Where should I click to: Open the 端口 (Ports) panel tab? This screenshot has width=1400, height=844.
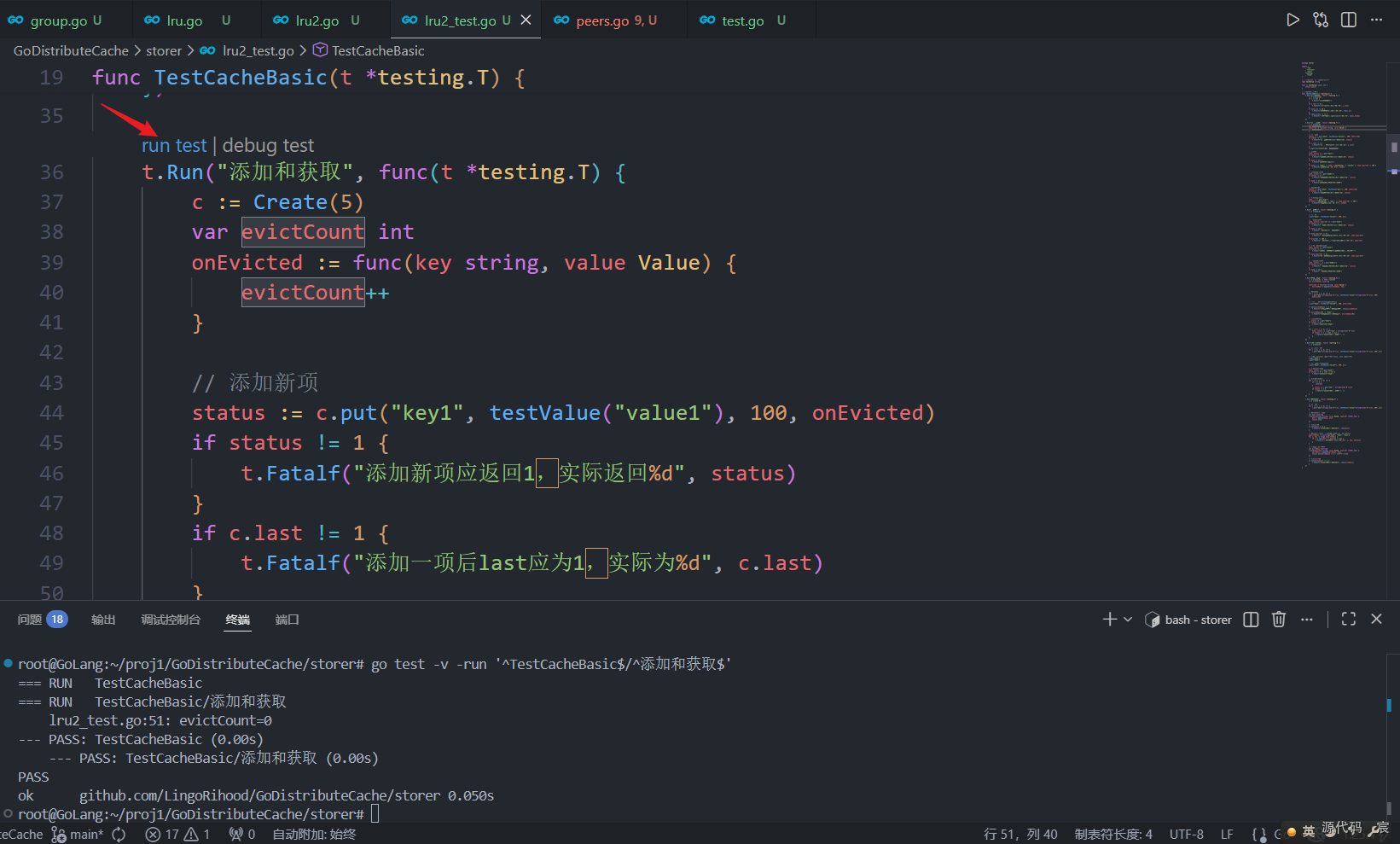(288, 620)
